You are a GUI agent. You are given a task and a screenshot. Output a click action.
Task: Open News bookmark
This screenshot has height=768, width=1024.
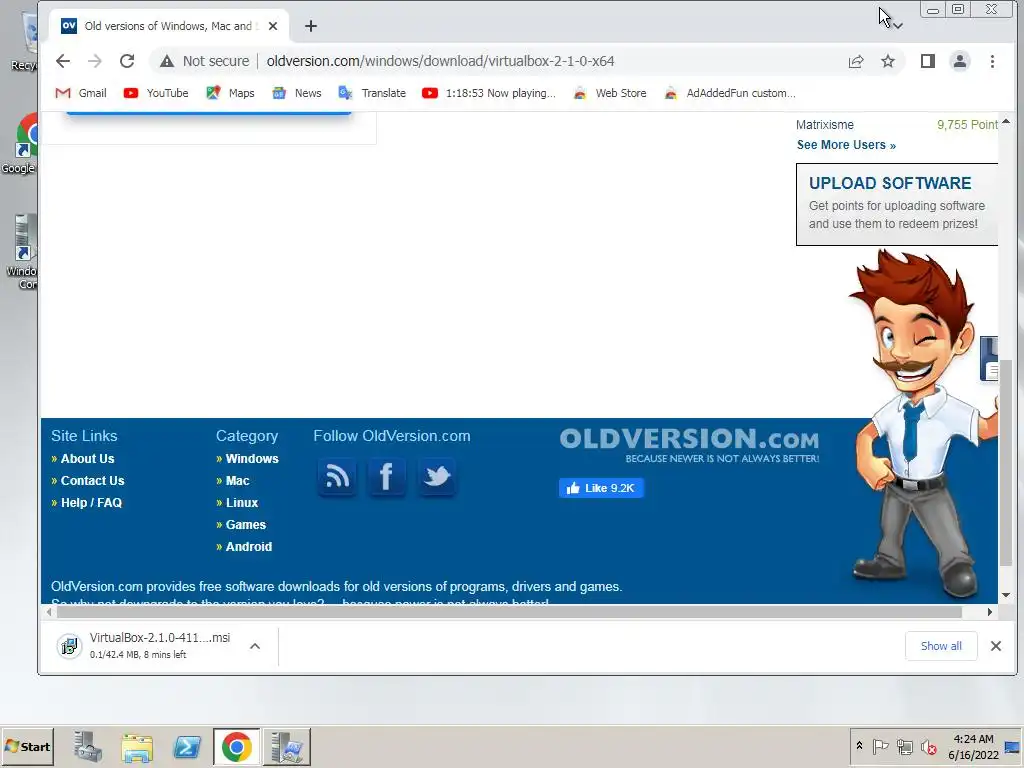[296, 93]
